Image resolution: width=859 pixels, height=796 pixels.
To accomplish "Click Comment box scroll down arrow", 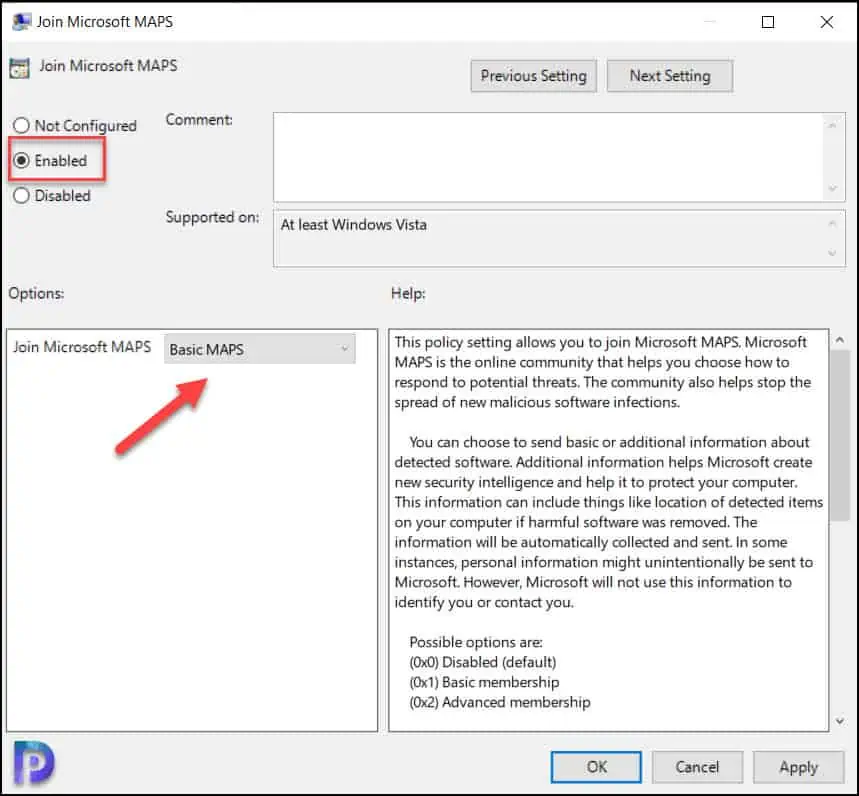I will pos(833,188).
